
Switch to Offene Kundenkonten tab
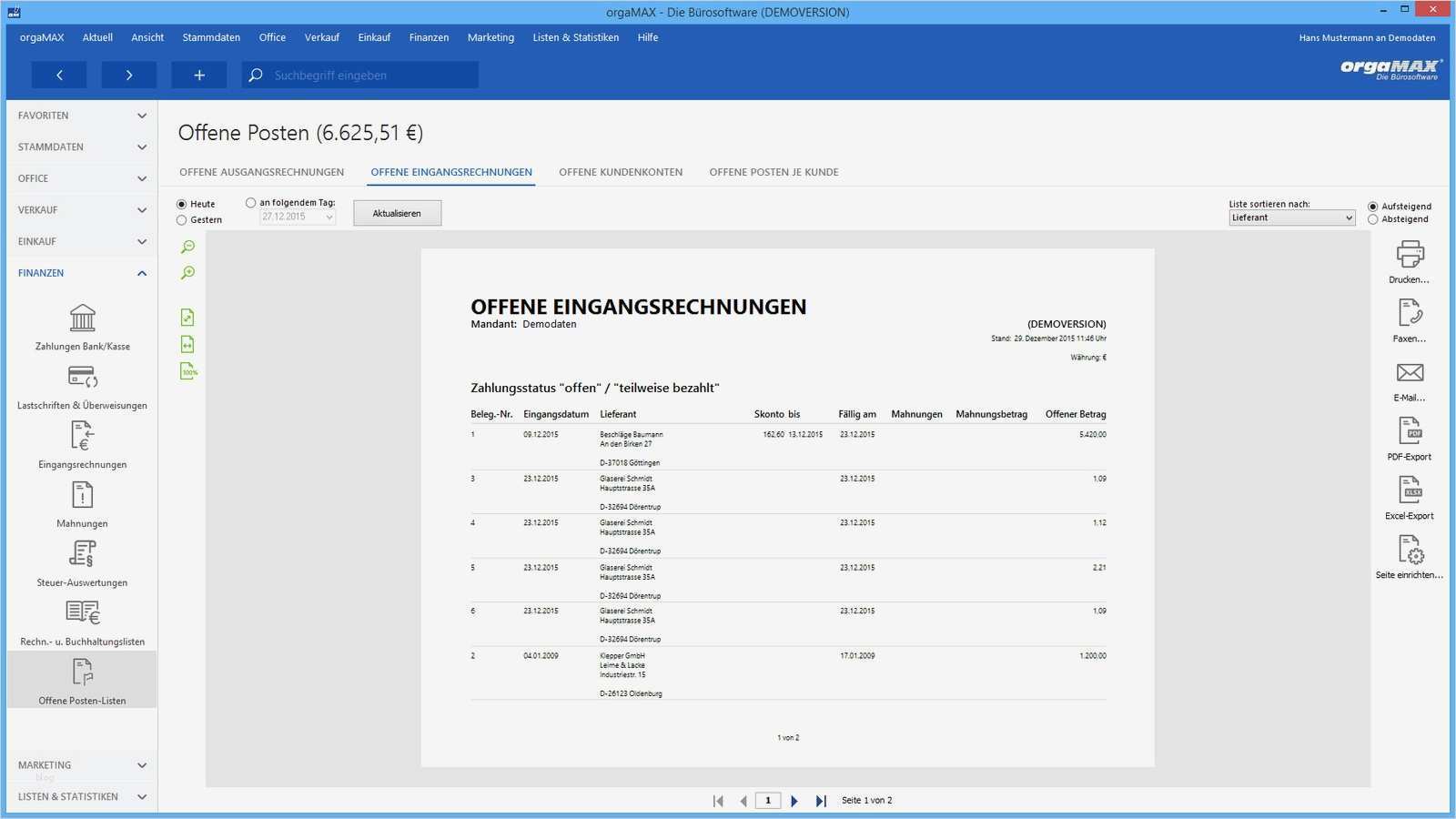pyautogui.click(x=620, y=172)
